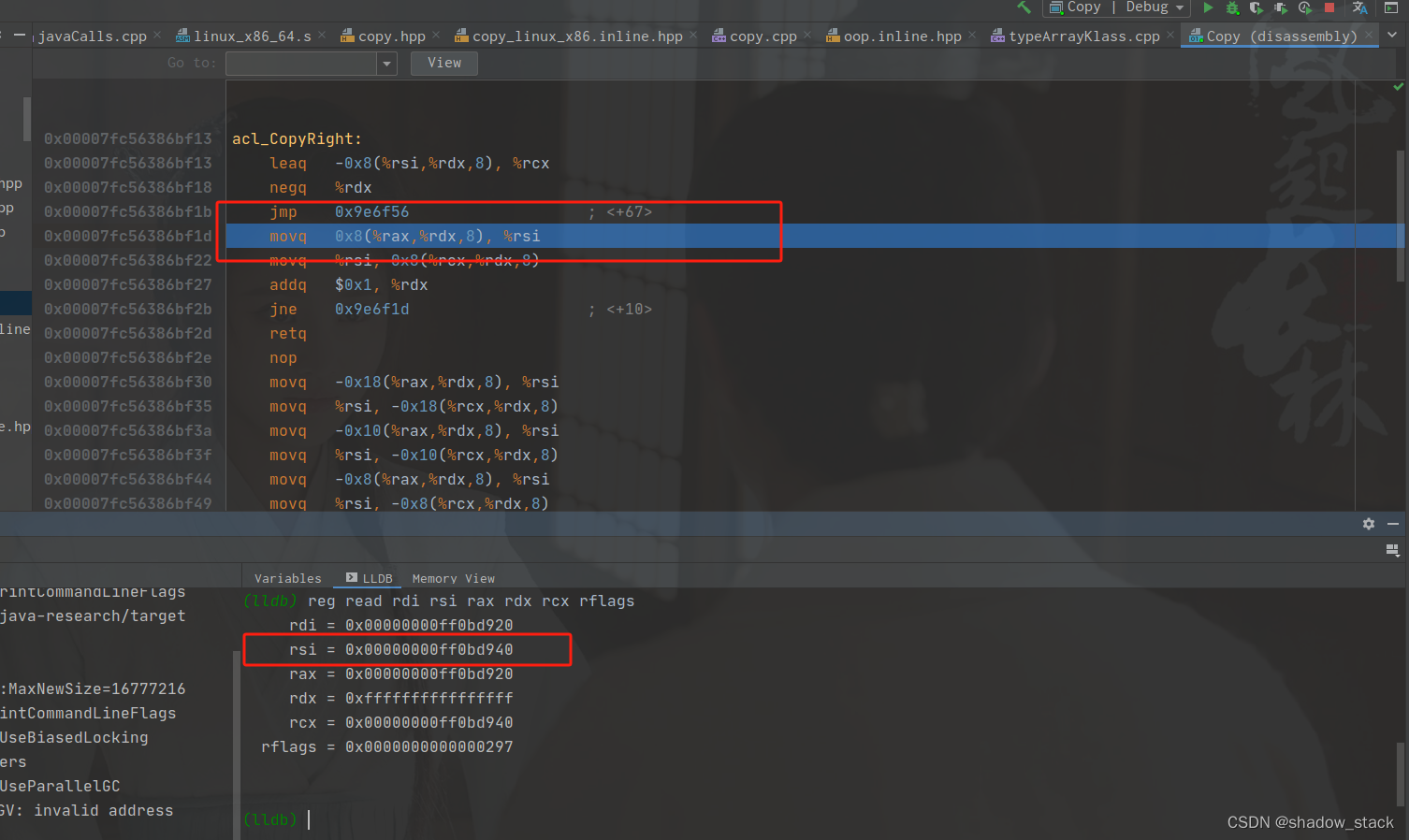Switch focus to the Memory View pane
The width and height of the screenshot is (1409, 840).
coord(453,578)
